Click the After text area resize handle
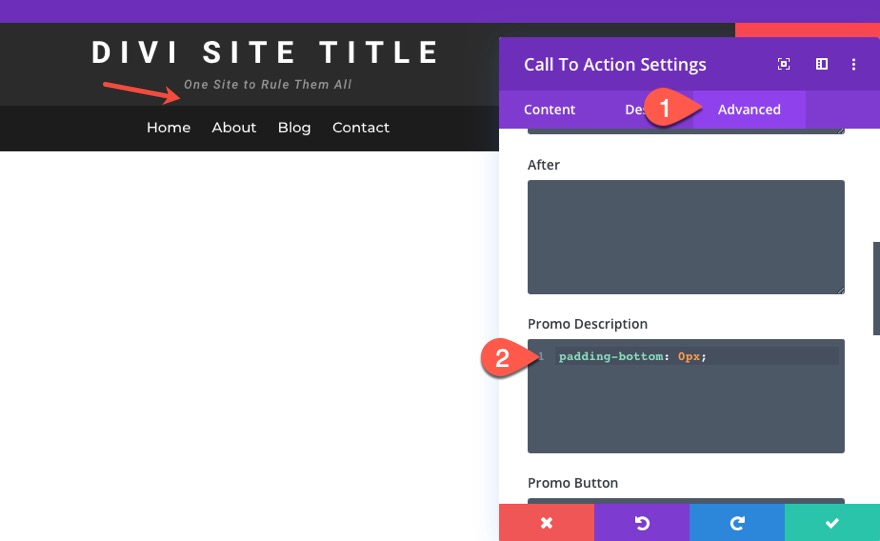 click(841, 290)
